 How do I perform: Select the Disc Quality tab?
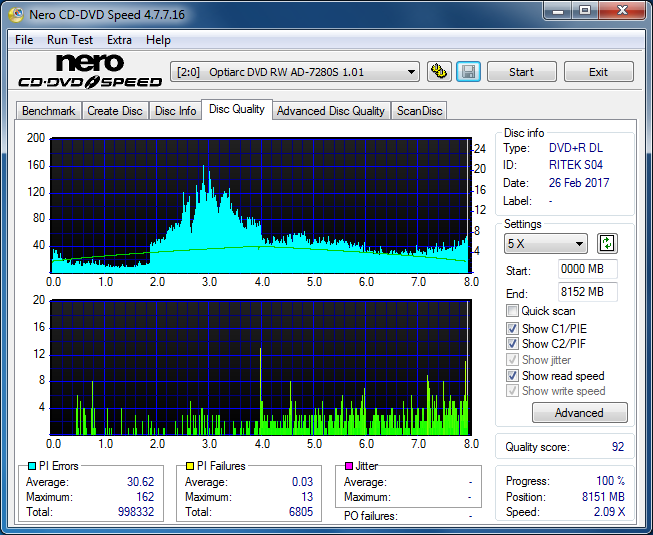click(x=237, y=109)
